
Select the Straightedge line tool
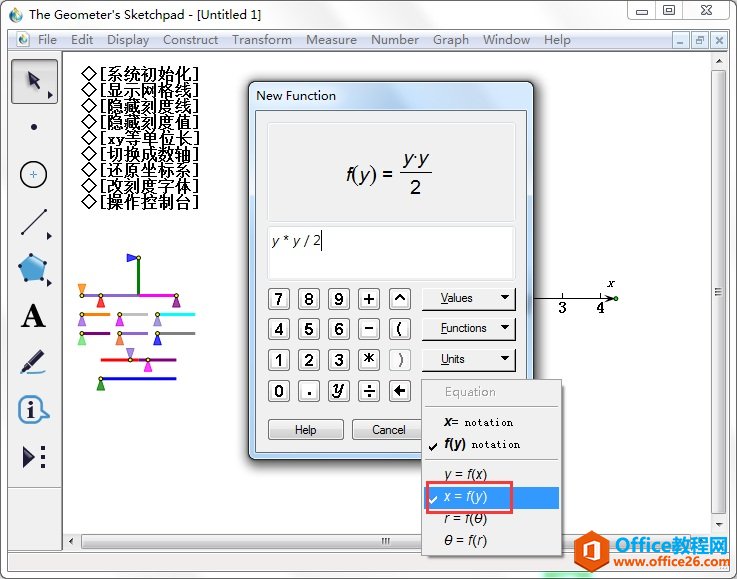click(x=34, y=222)
